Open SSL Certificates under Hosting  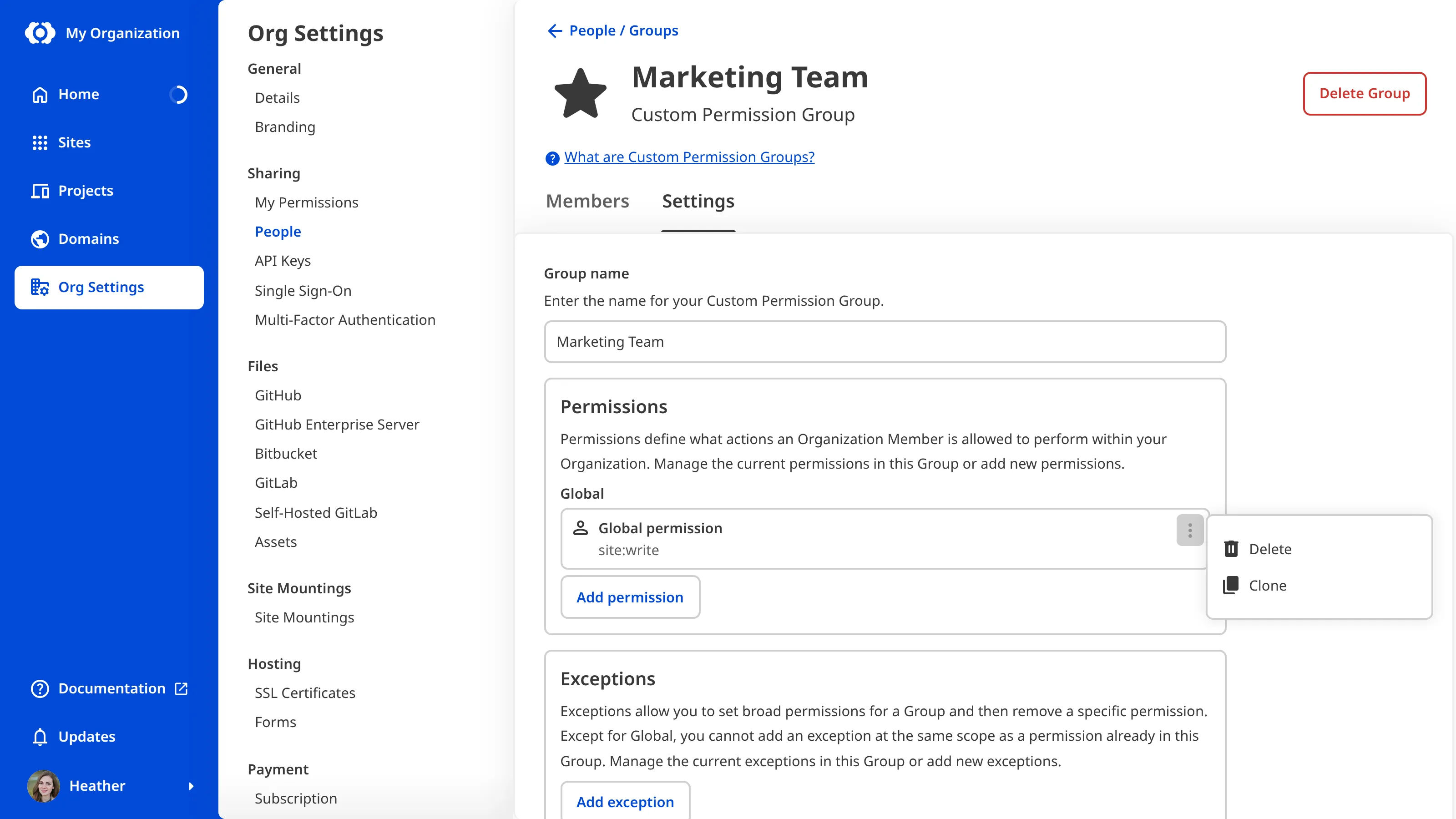305,693
